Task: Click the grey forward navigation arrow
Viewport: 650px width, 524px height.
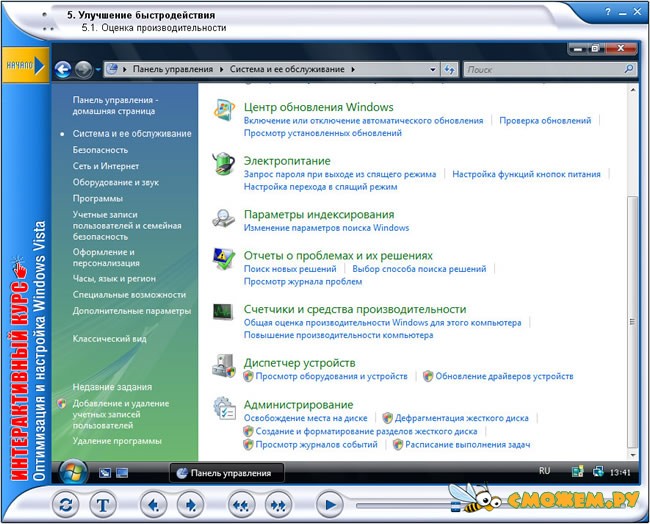Action: pyautogui.click(x=83, y=70)
